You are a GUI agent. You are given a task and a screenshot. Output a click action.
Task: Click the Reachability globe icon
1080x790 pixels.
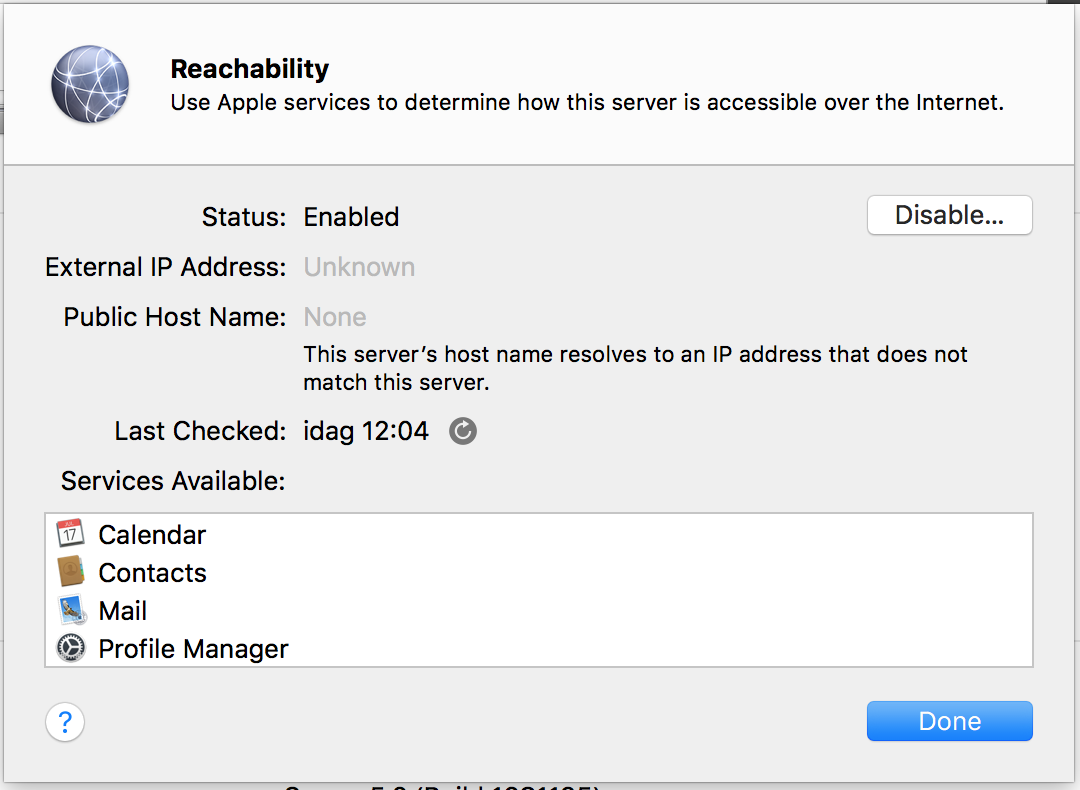pyautogui.click(x=90, y=84)
